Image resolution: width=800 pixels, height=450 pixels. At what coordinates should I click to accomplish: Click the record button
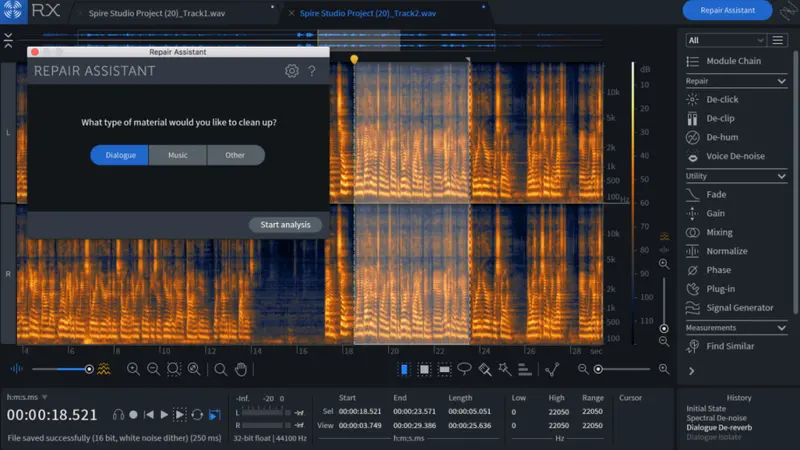[133, 415]
